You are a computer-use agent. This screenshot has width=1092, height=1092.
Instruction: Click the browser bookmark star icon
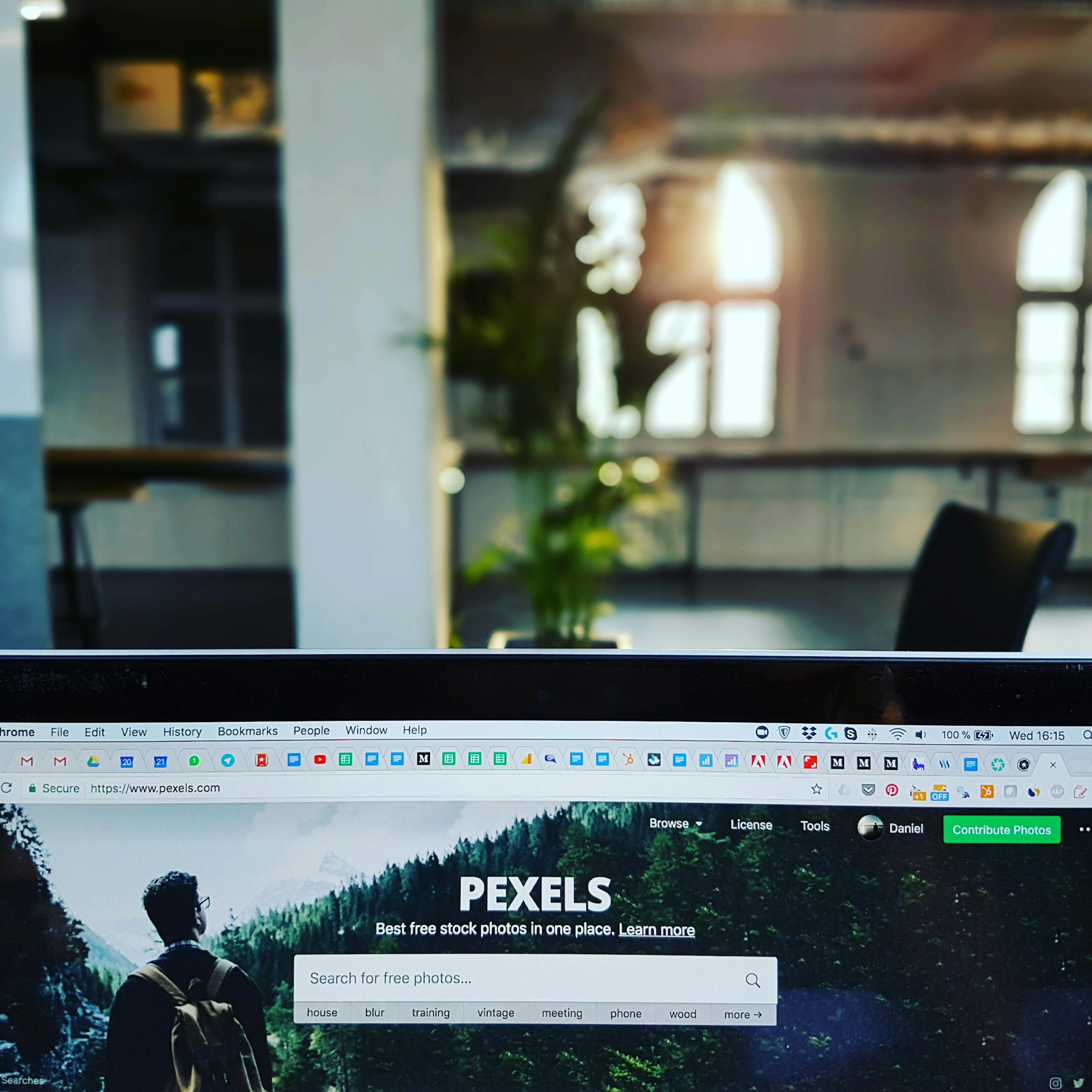point(815,789)
